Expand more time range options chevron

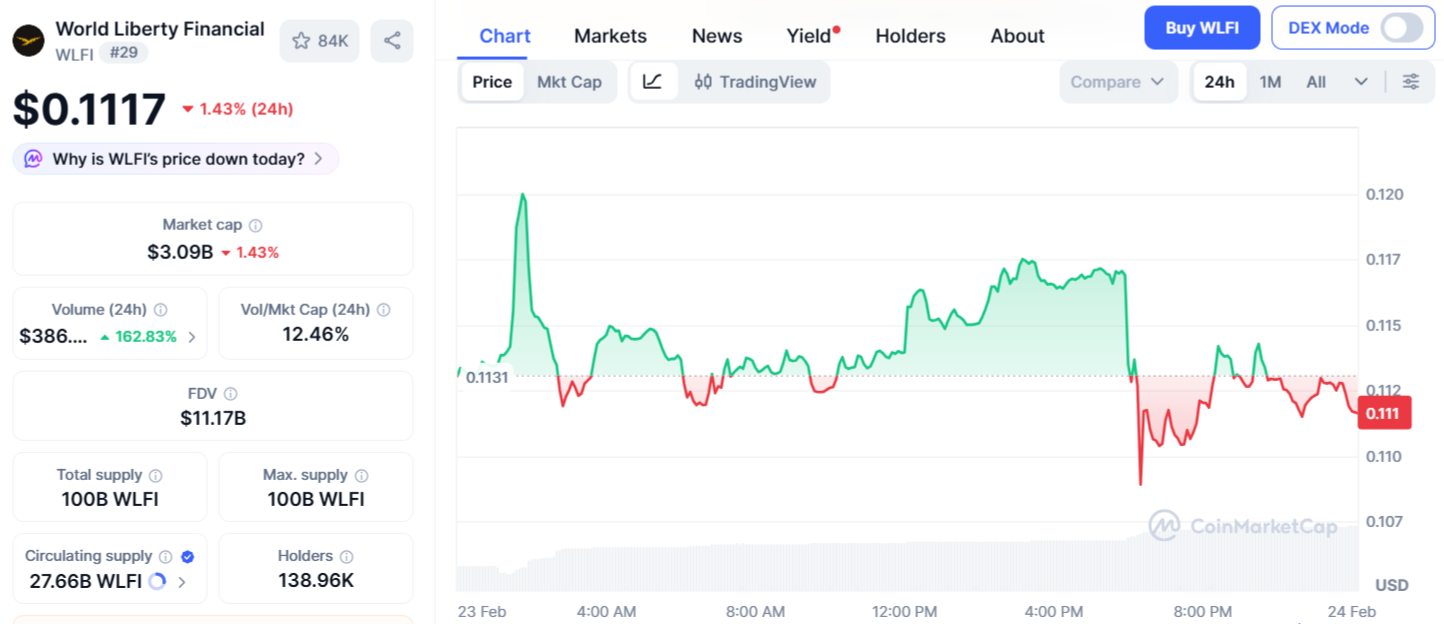1361,82
